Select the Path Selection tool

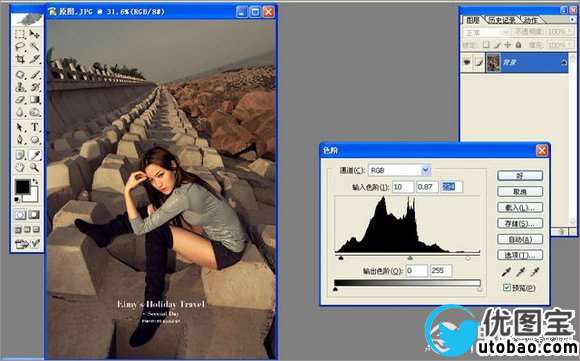coord(20,127)
